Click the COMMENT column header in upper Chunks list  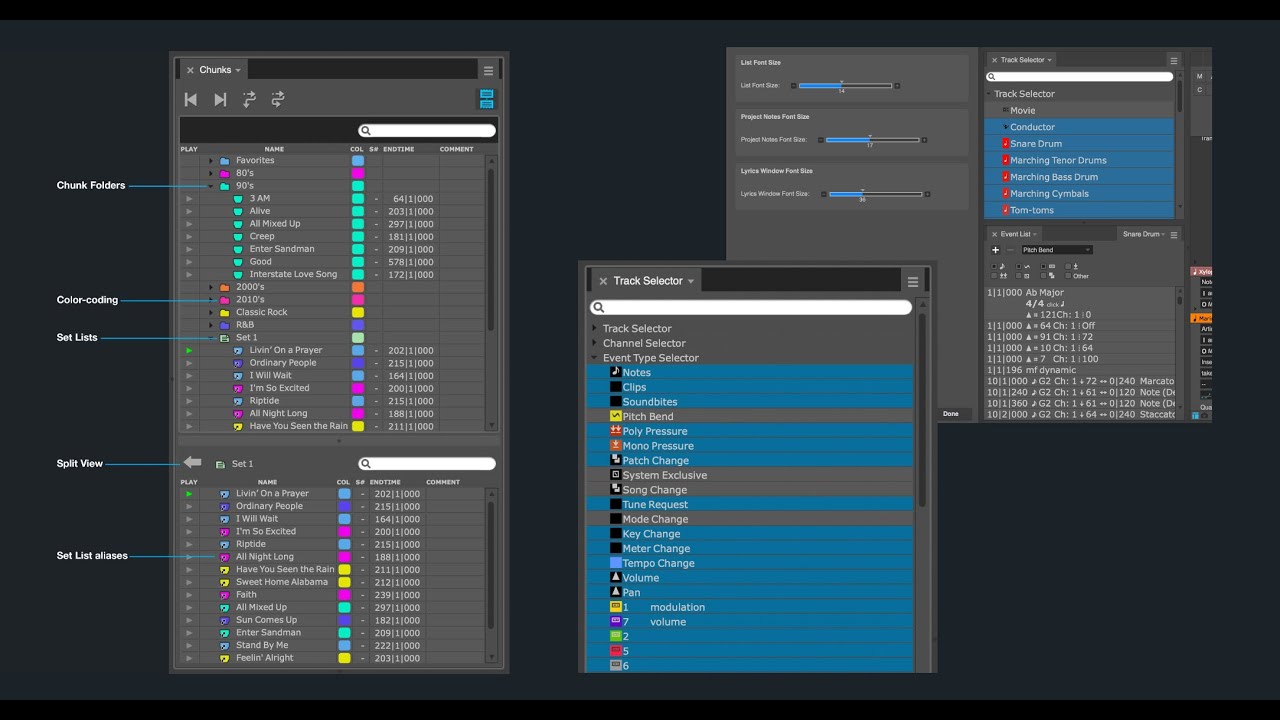pyautogui.click(x=456, y=150)
